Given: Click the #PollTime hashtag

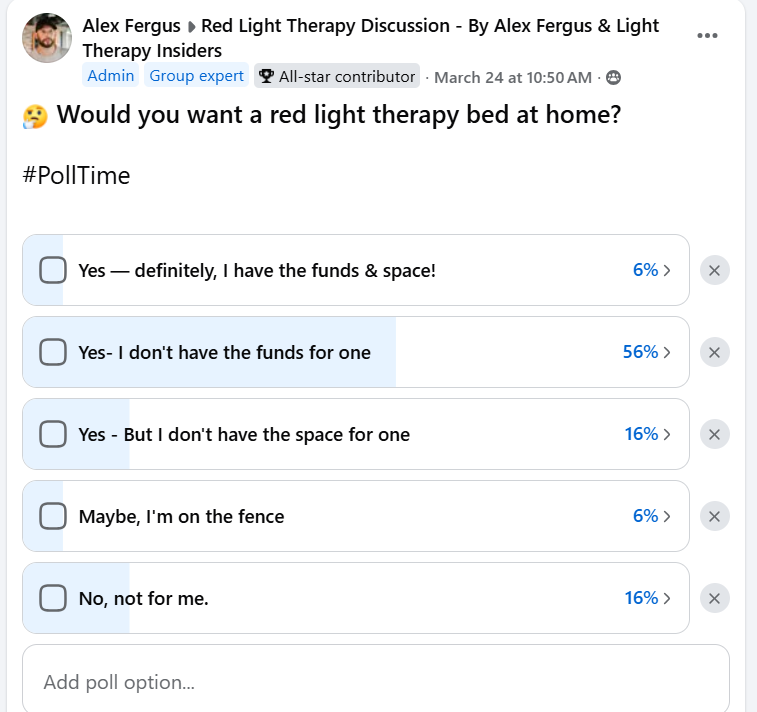Looking at the screenshot, I should (x=76, y=176).
